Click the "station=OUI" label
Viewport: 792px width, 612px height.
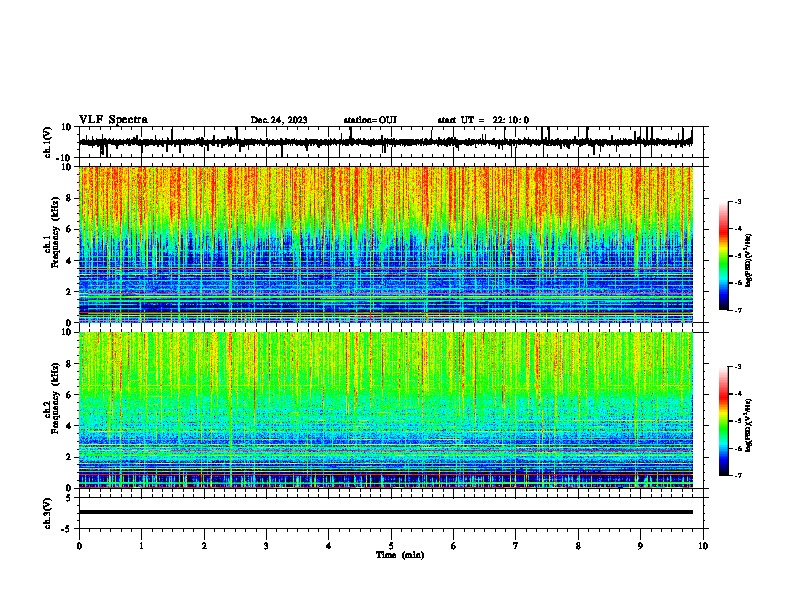[x=370, y=120]
